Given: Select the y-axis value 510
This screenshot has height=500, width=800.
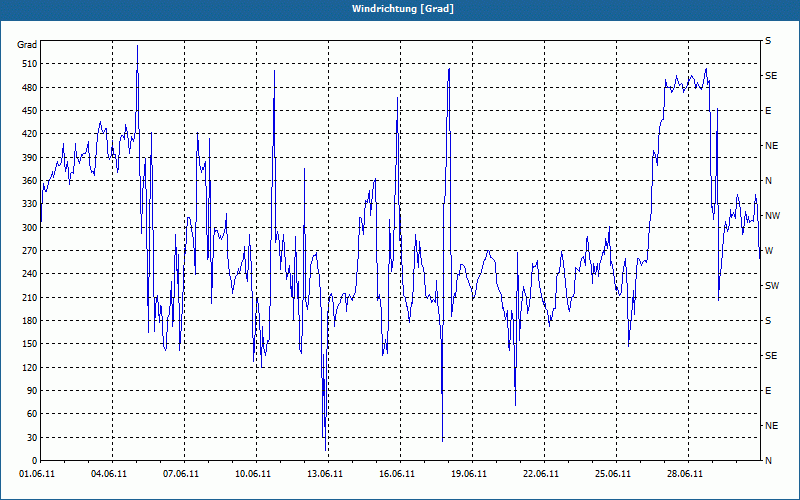Looking at the screenshot, I should pos(30,64).
